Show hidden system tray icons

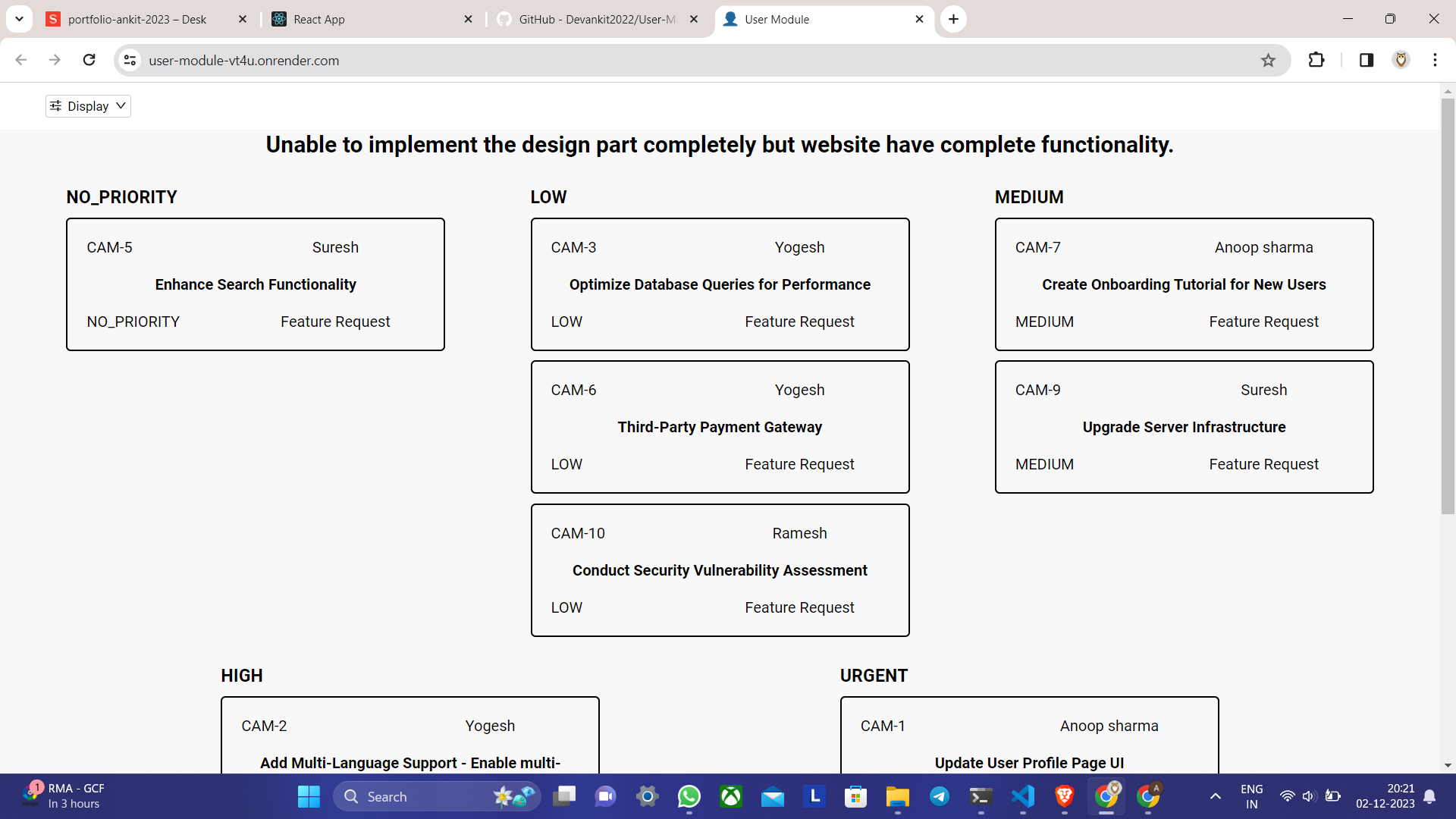1215,796
